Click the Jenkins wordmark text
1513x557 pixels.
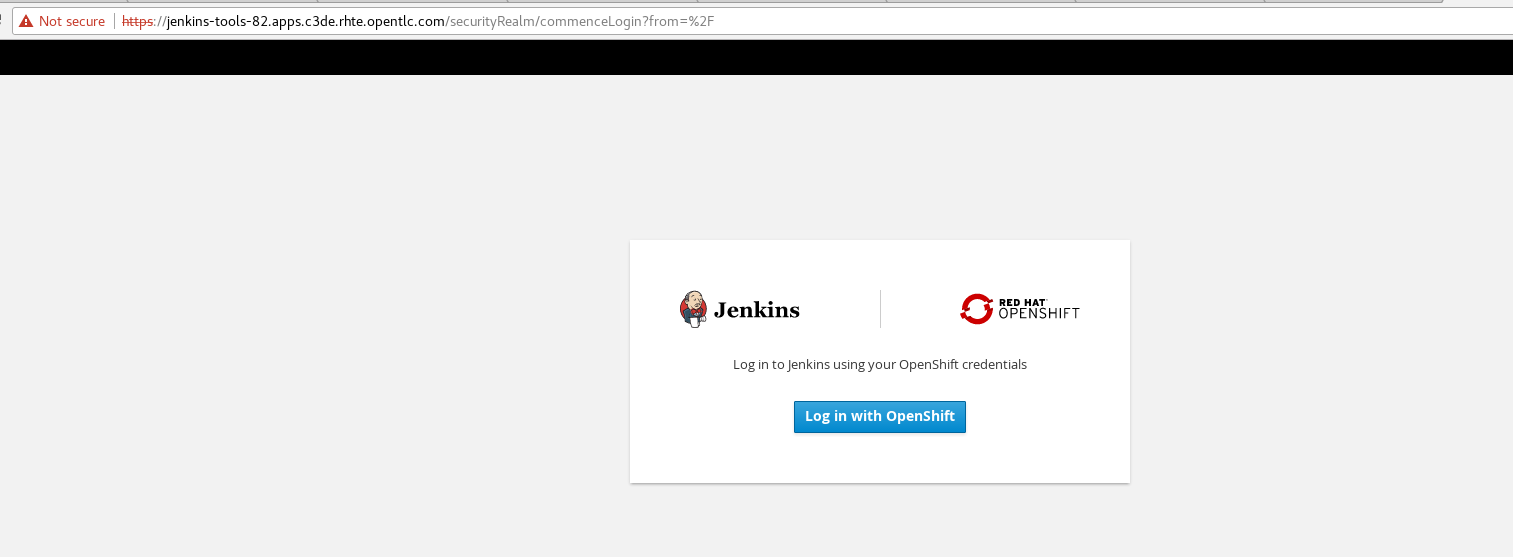(x=757, y=310)
